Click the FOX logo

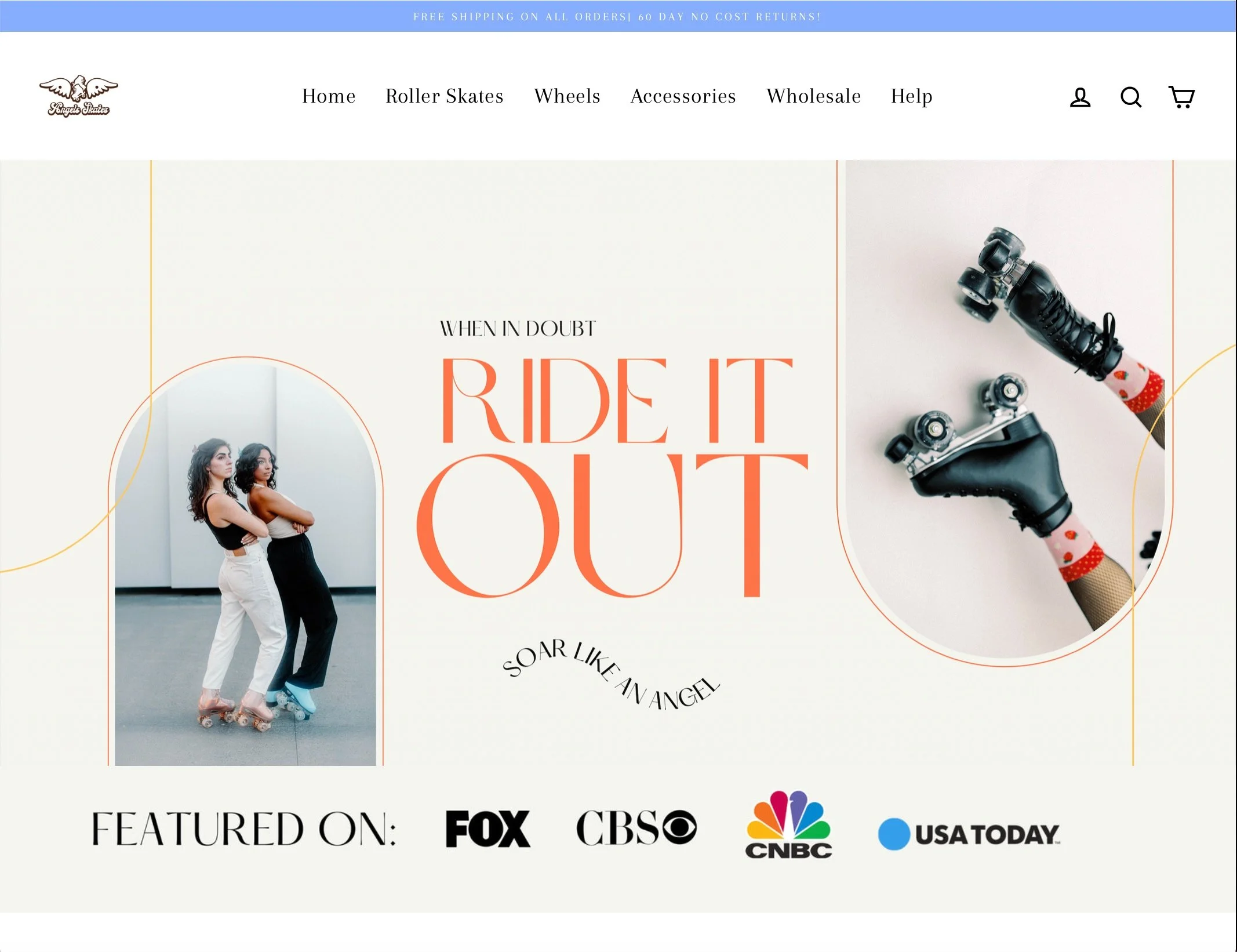[487, 829]
